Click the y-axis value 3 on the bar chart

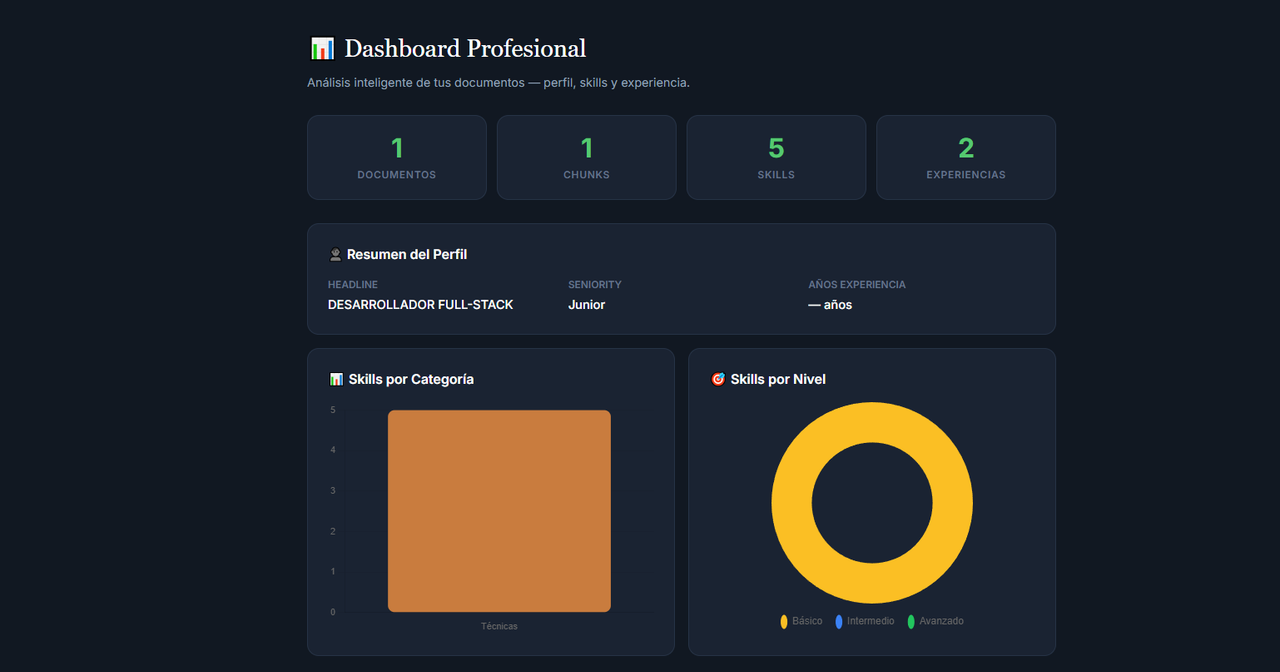[333, 491]
